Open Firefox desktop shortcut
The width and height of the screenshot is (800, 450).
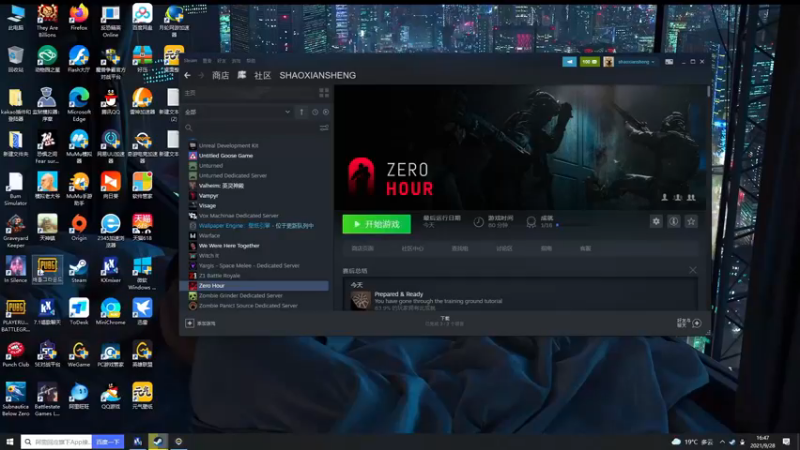click(x=79, y=17)
